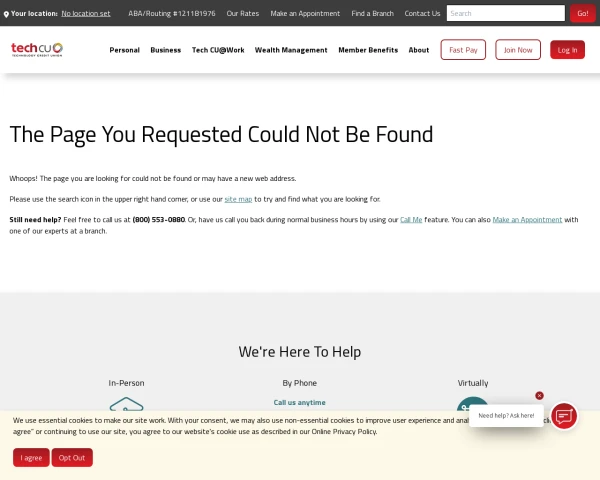Click the Log In button
The image size is (600, 480).
pyautogui.click(x=567, y=50)
